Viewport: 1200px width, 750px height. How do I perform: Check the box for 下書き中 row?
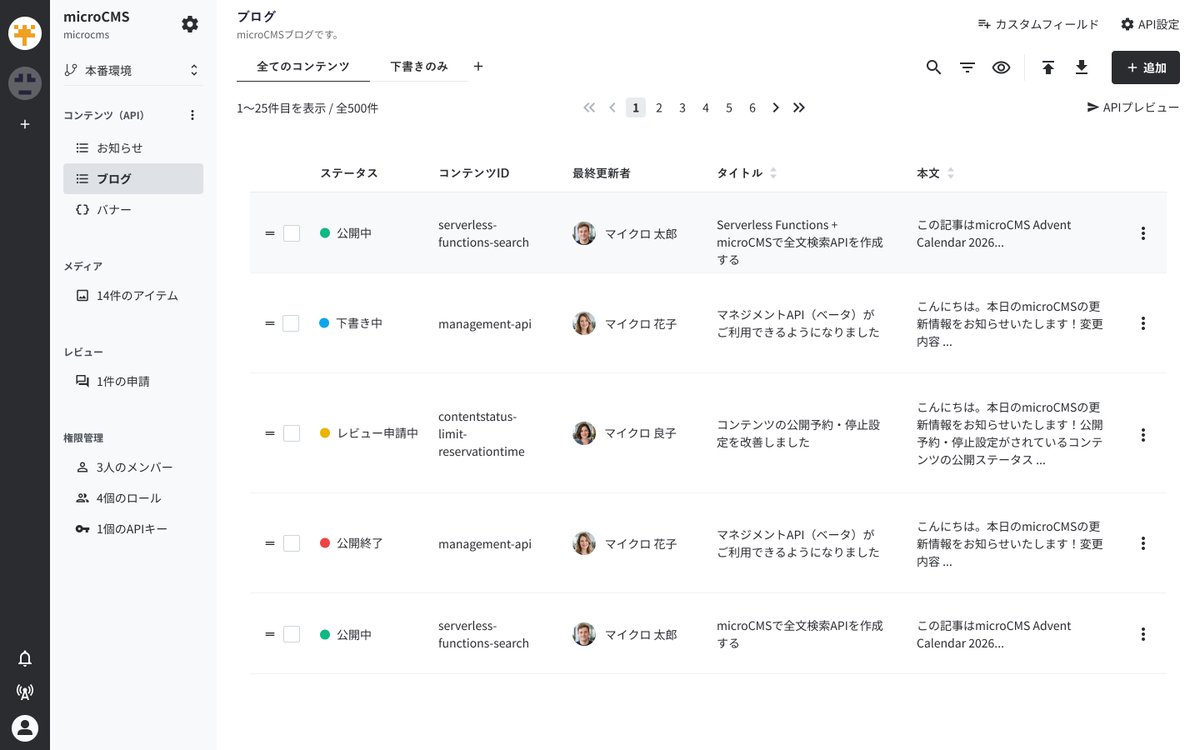pyautogui.click(x=291, y=323)
